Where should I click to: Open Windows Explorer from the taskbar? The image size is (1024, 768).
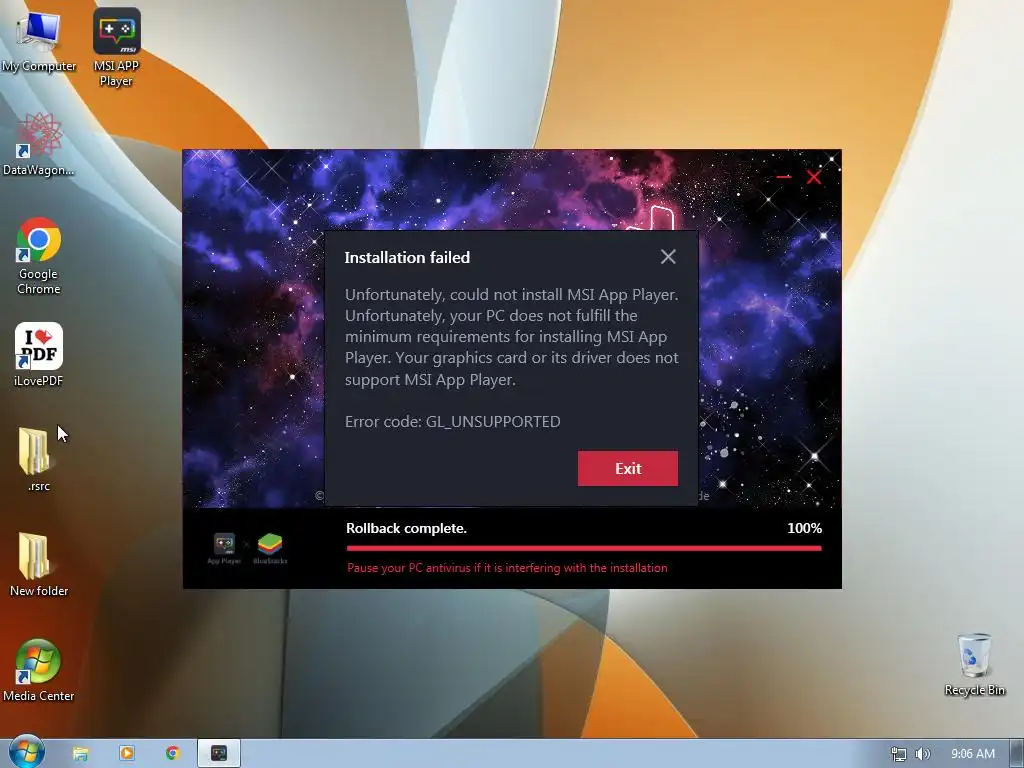[80, 754]
